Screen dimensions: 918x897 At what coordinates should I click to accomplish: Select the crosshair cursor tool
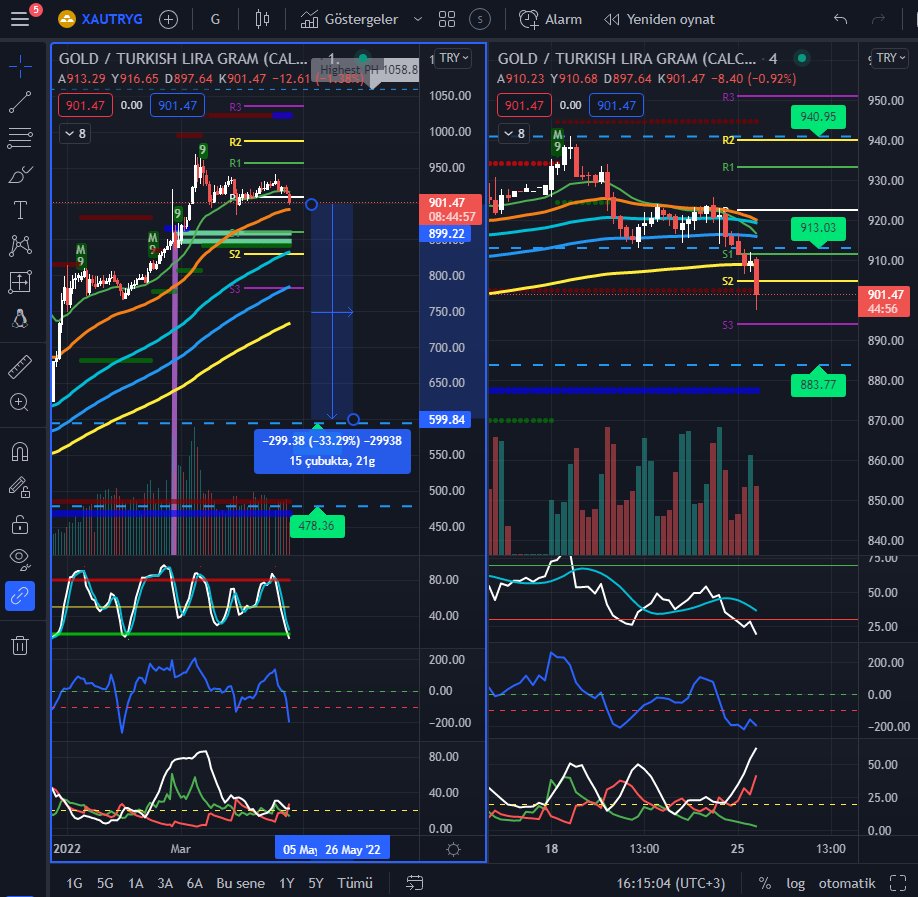(x=20, y=66)
